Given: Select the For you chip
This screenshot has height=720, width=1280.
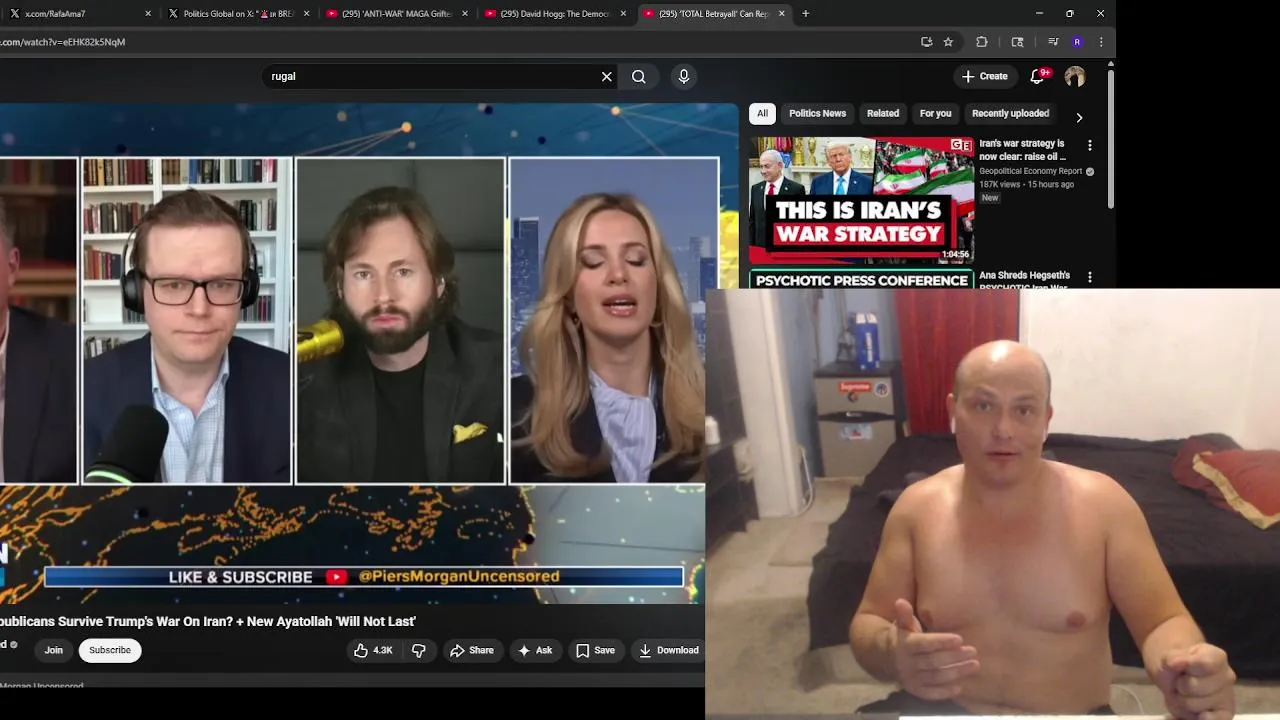Looking at the screenshot, I should pyautogui.click(x=936, y=113).
